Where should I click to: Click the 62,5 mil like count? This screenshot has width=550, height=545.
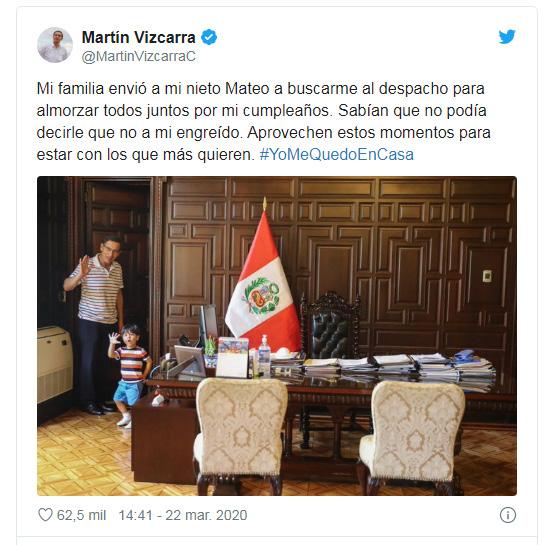81,515
